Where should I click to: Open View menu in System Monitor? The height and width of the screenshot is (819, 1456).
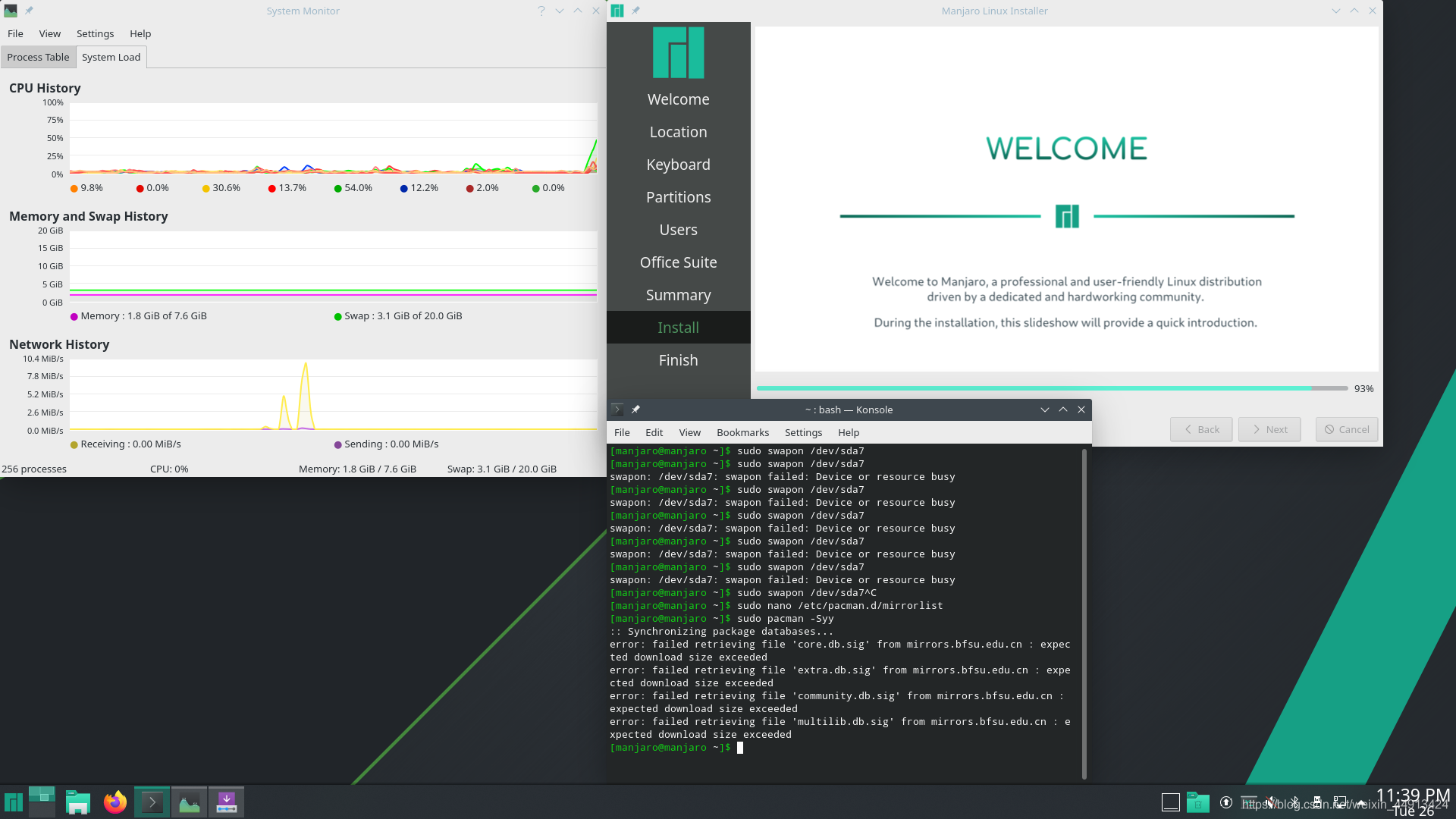click(50, 33)
